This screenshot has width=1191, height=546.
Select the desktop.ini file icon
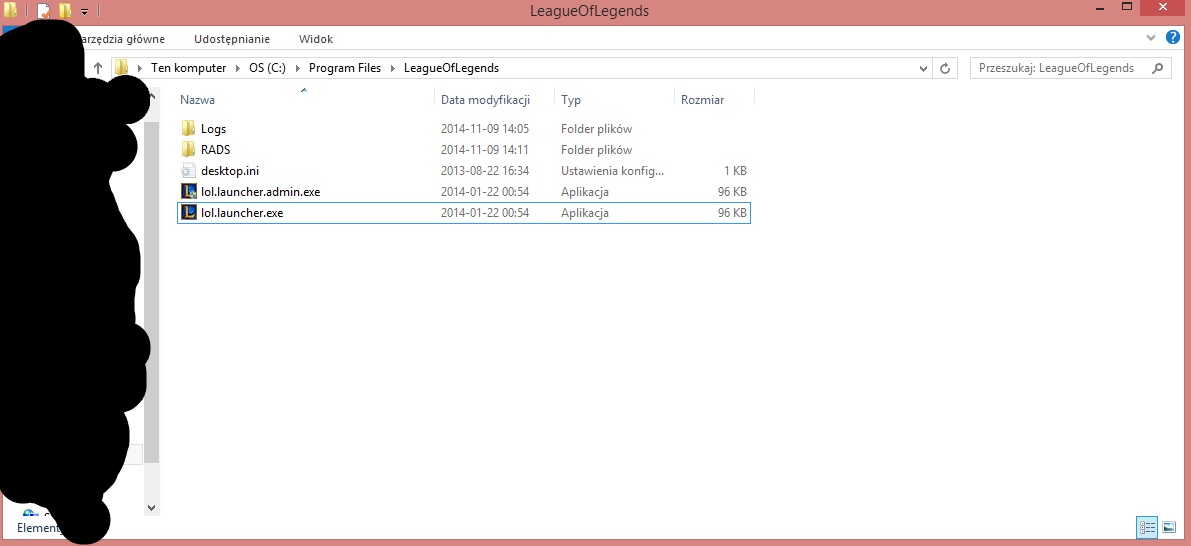tap(189, 171)
